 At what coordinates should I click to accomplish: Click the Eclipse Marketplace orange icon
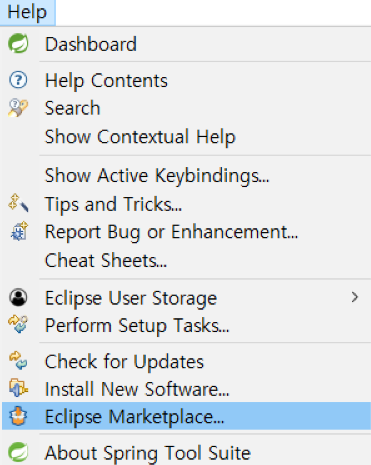point(18,416)
